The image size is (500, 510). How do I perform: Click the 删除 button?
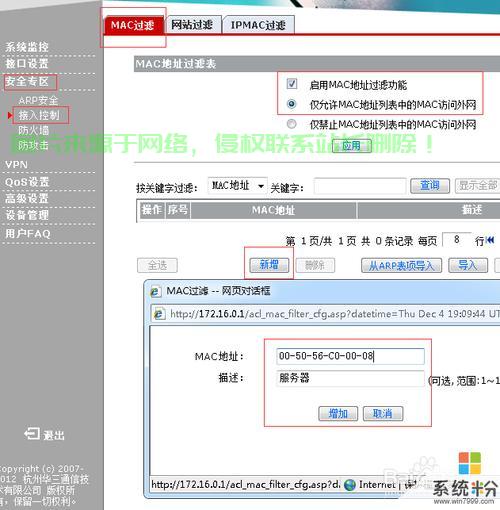[x=315, y=266]
